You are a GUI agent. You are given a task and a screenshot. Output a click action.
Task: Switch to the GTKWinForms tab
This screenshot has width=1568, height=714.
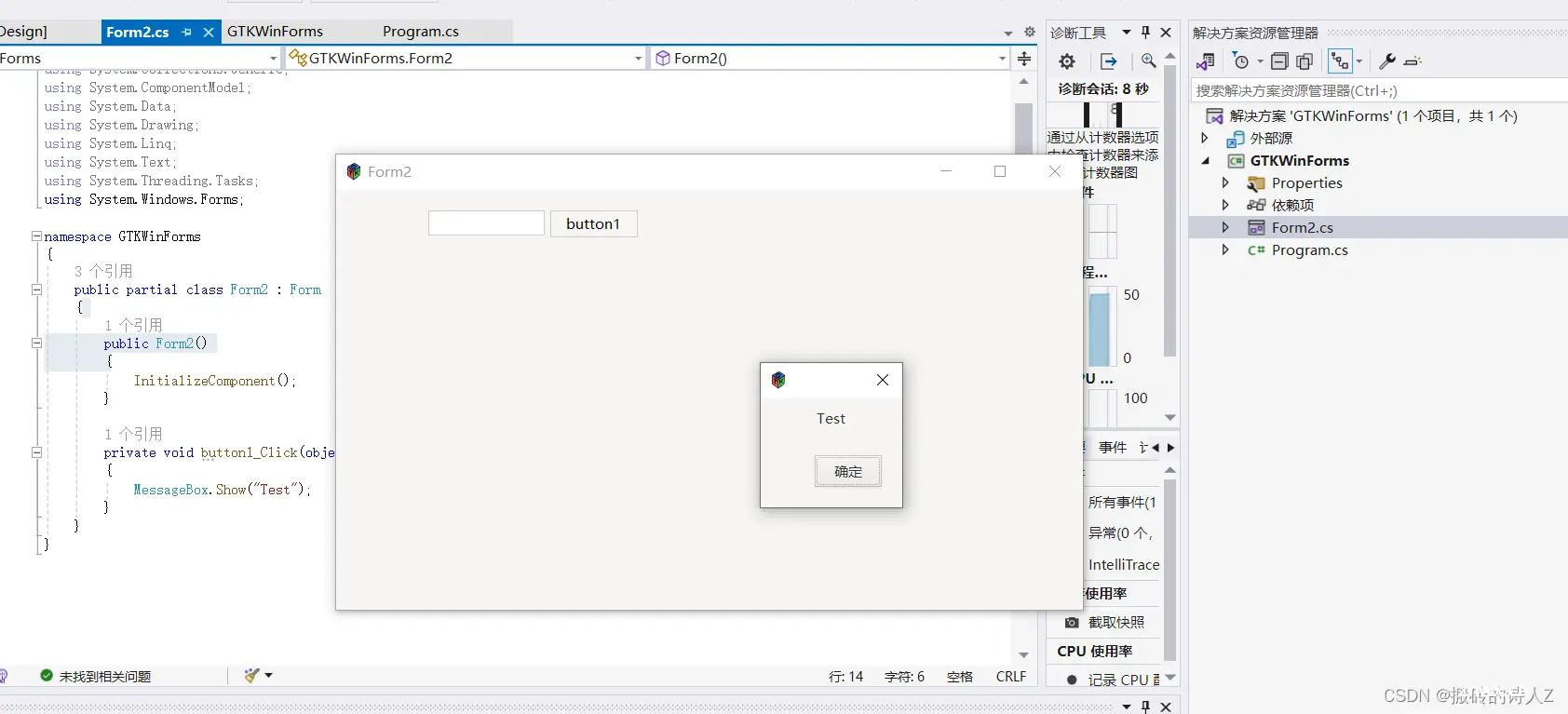[x=275, y=32]
